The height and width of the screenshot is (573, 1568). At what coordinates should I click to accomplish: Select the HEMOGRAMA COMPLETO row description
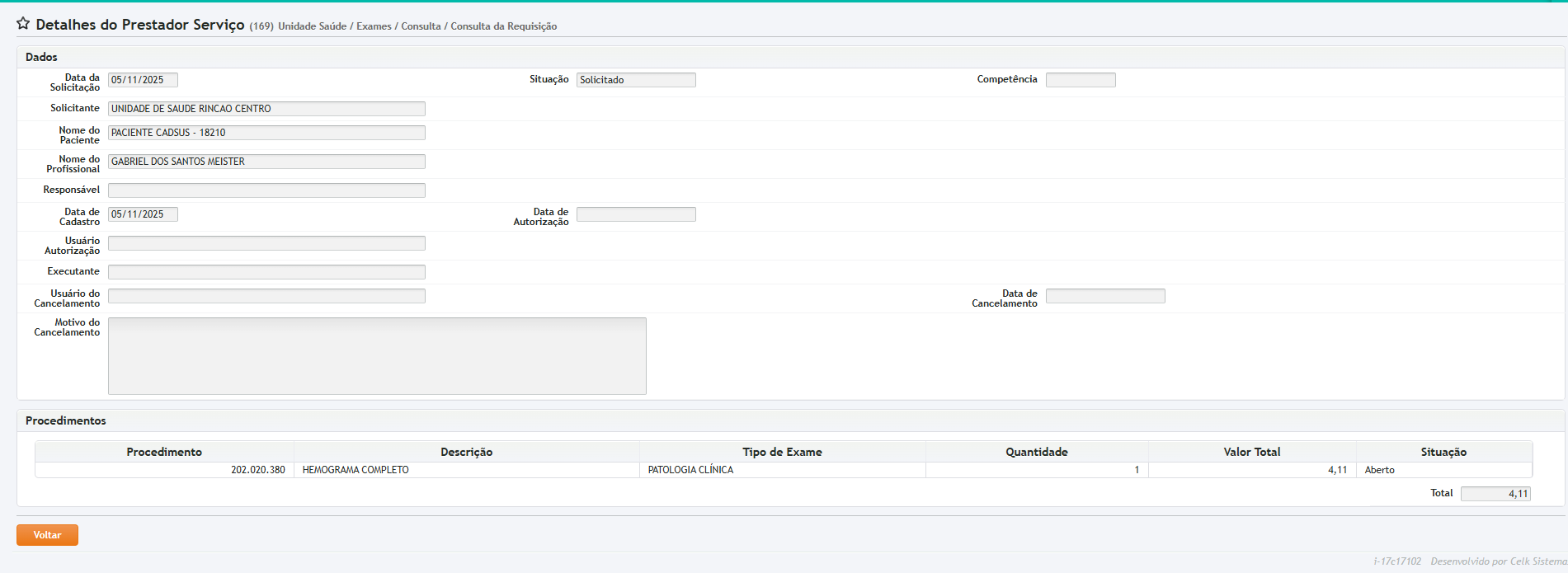point(356,470)
